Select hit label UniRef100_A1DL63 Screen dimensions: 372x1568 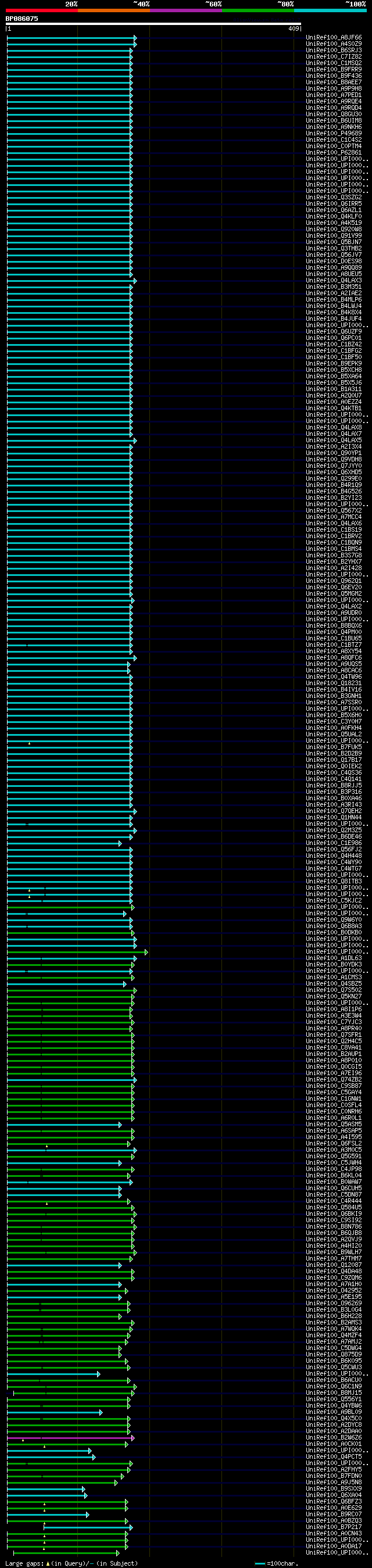tap(334, 958)
